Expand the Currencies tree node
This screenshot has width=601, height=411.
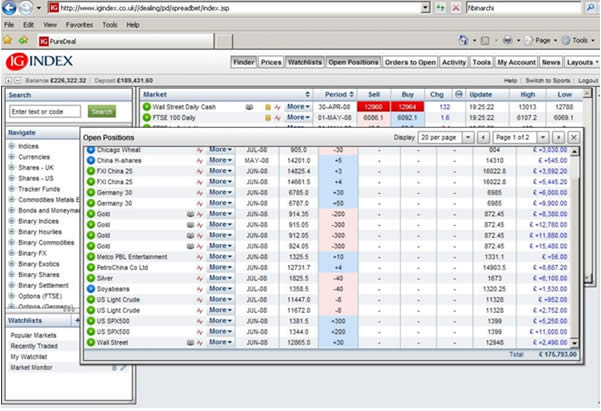[x=12, y=157]
